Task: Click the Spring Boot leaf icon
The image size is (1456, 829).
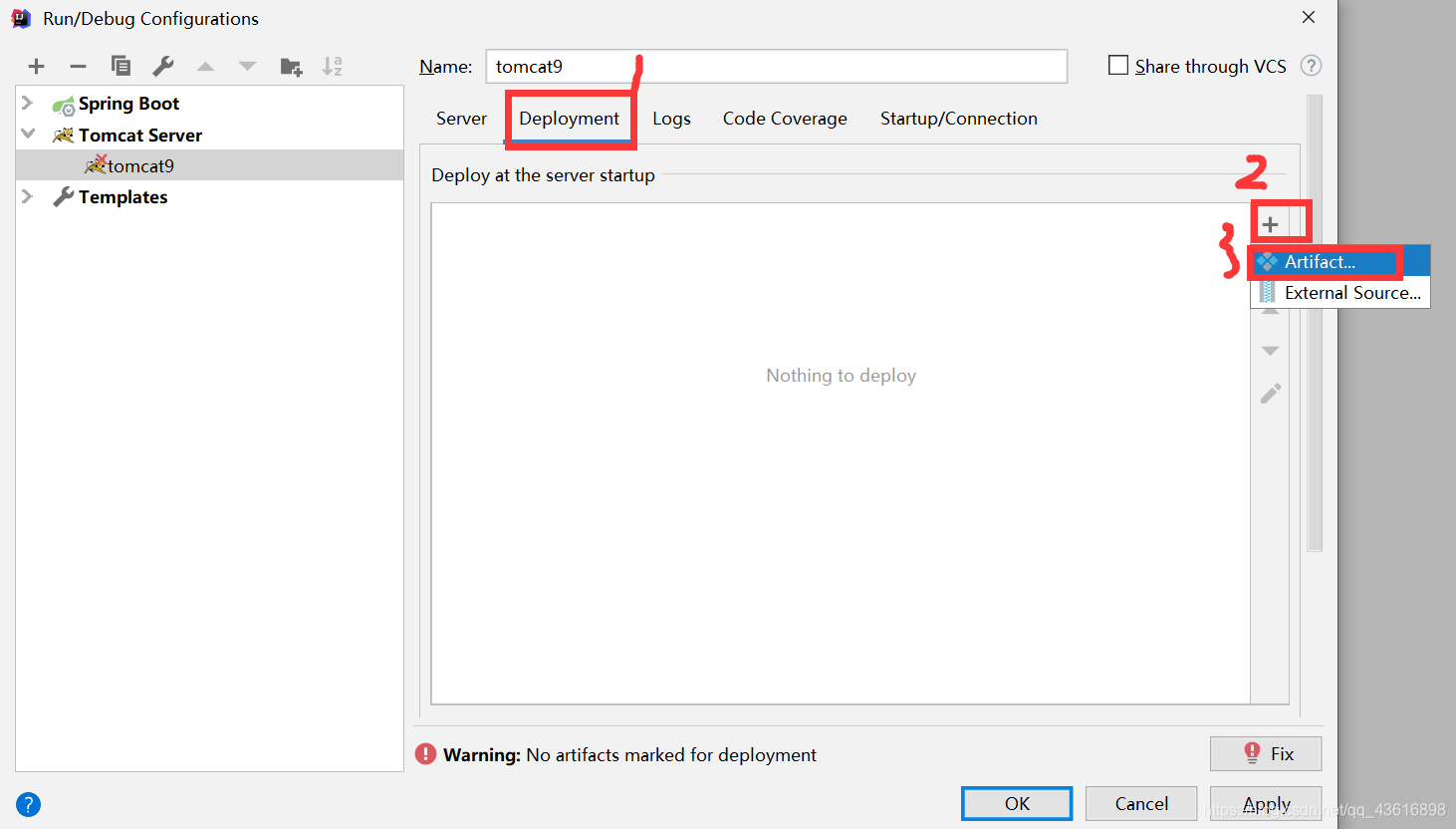Action: pos(63,105)
